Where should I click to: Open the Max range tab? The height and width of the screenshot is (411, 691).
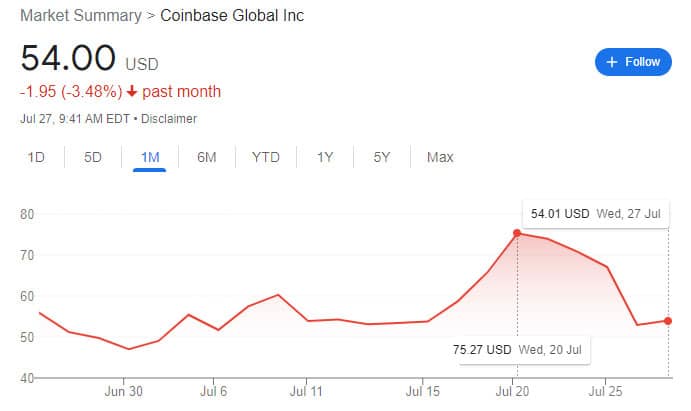[x=440, y=157]
